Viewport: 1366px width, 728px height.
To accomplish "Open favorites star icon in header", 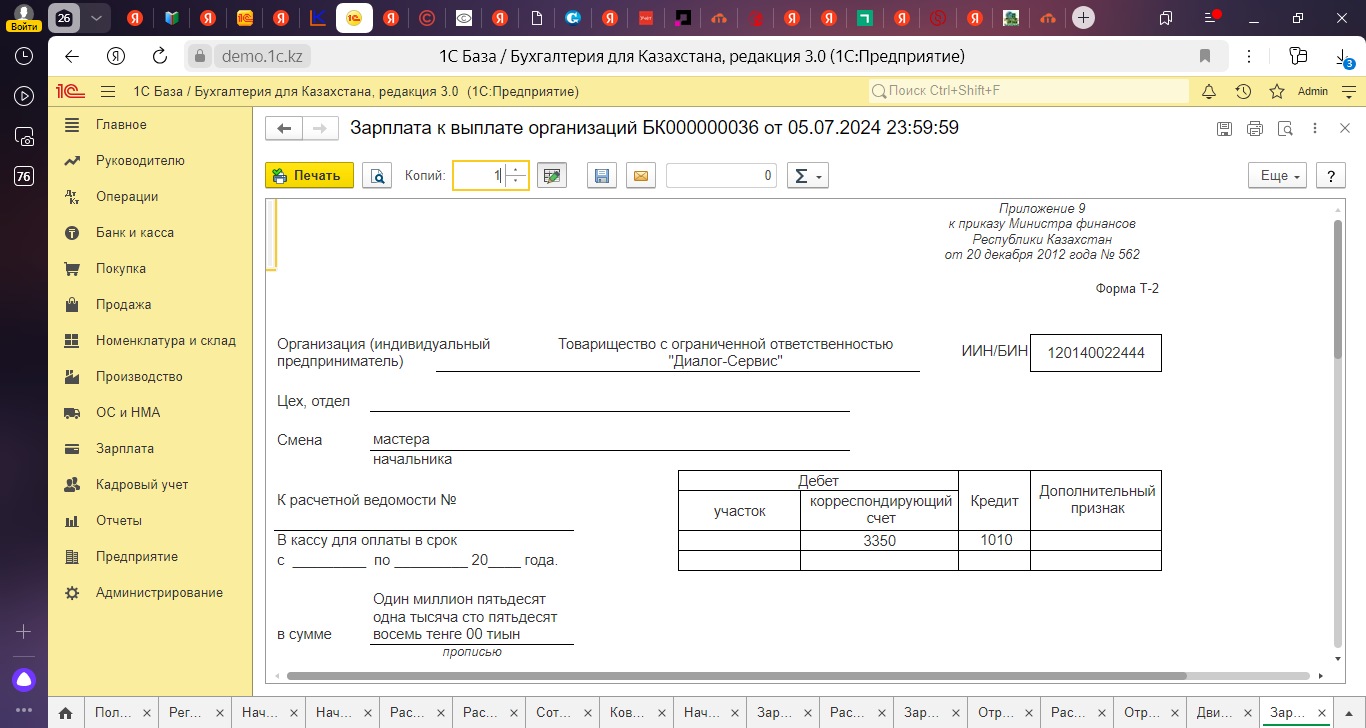I will [x=1277, y=91].
